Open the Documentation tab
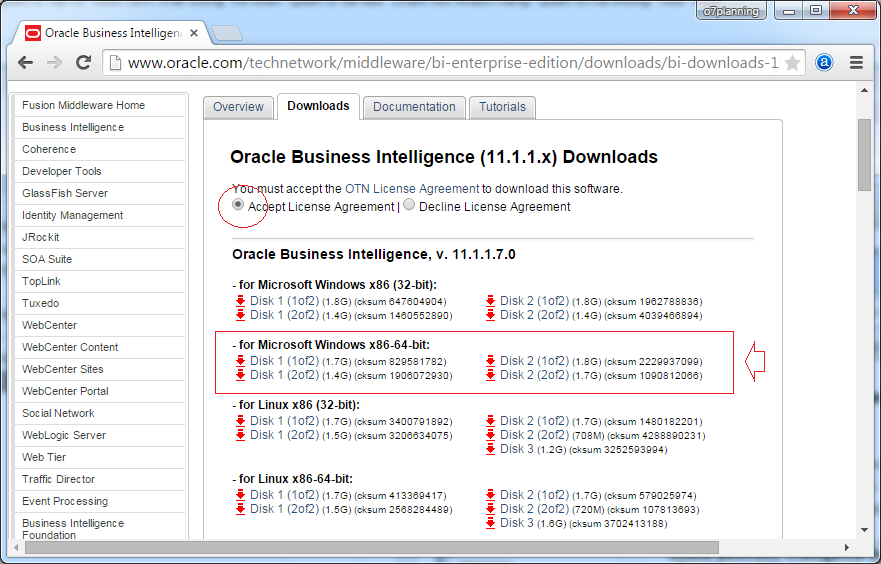The width and height of the screenshot is (881, 564). click(414, 107)
